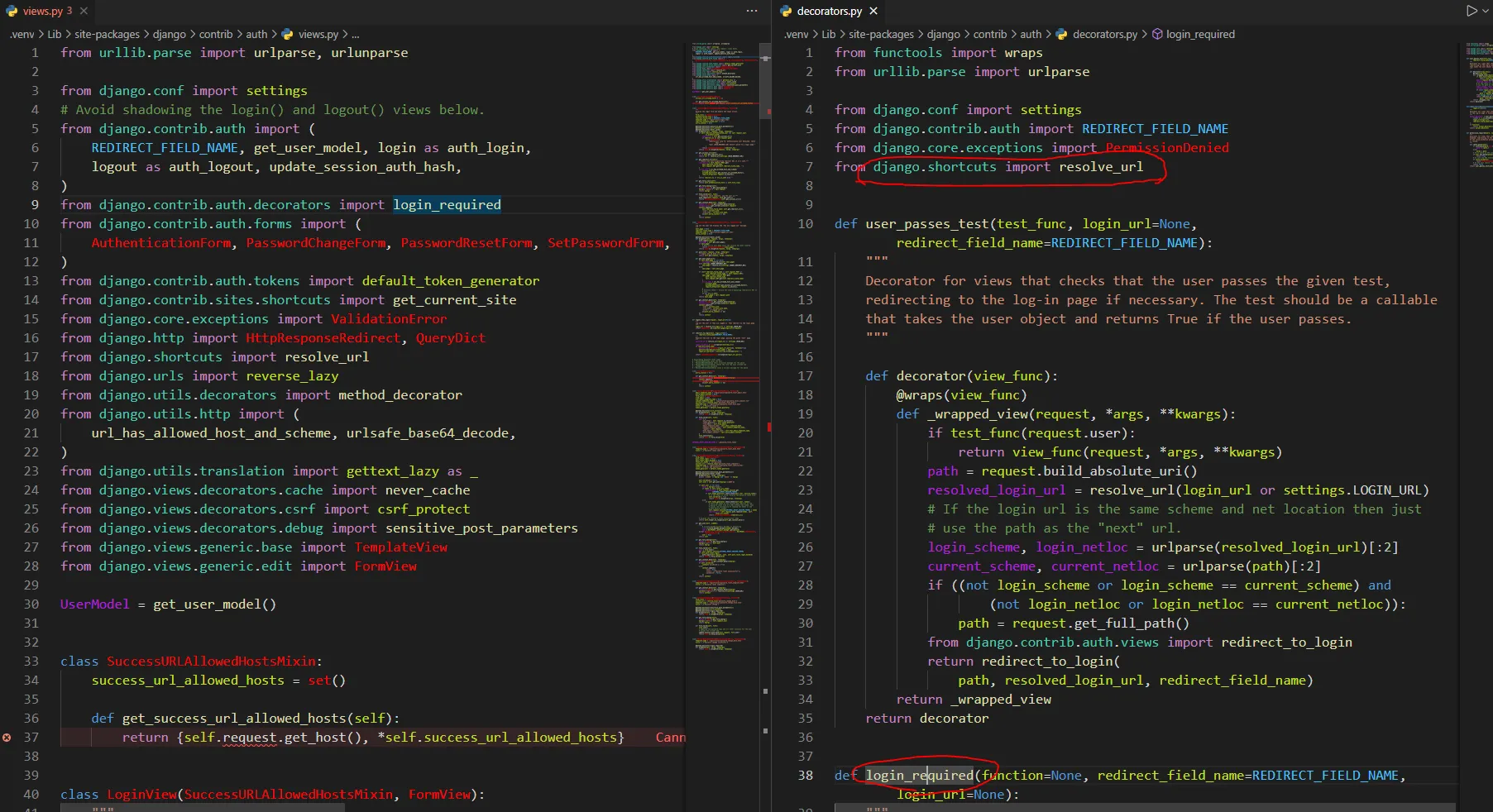Click the error icon beside line 37
The image size is (1493, 812).
(7, 737)
